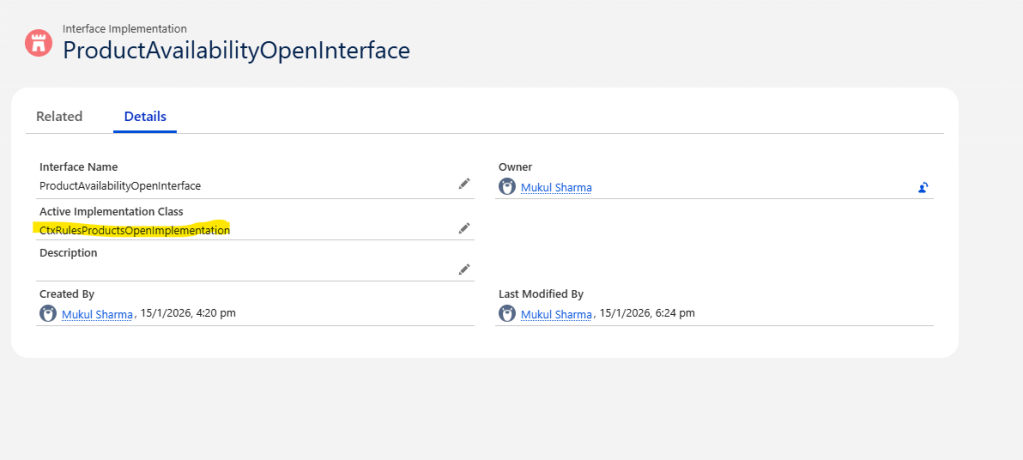Open Mukul Sharma link under Owner

pos(556,187)
